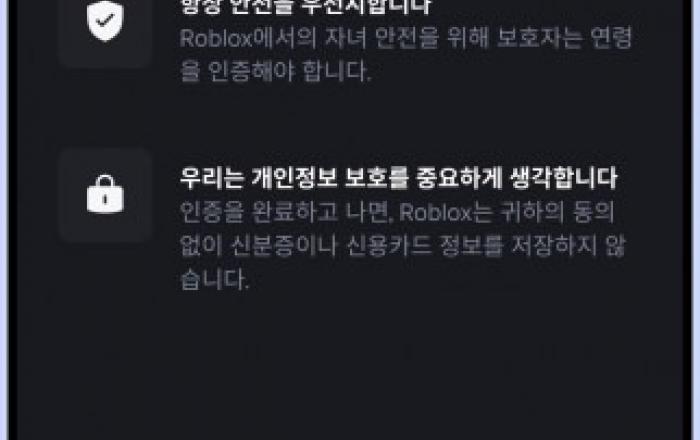The image size is (700, 440).
Task: Click '저장하지 않' at the line end
Action: (568, 246)
